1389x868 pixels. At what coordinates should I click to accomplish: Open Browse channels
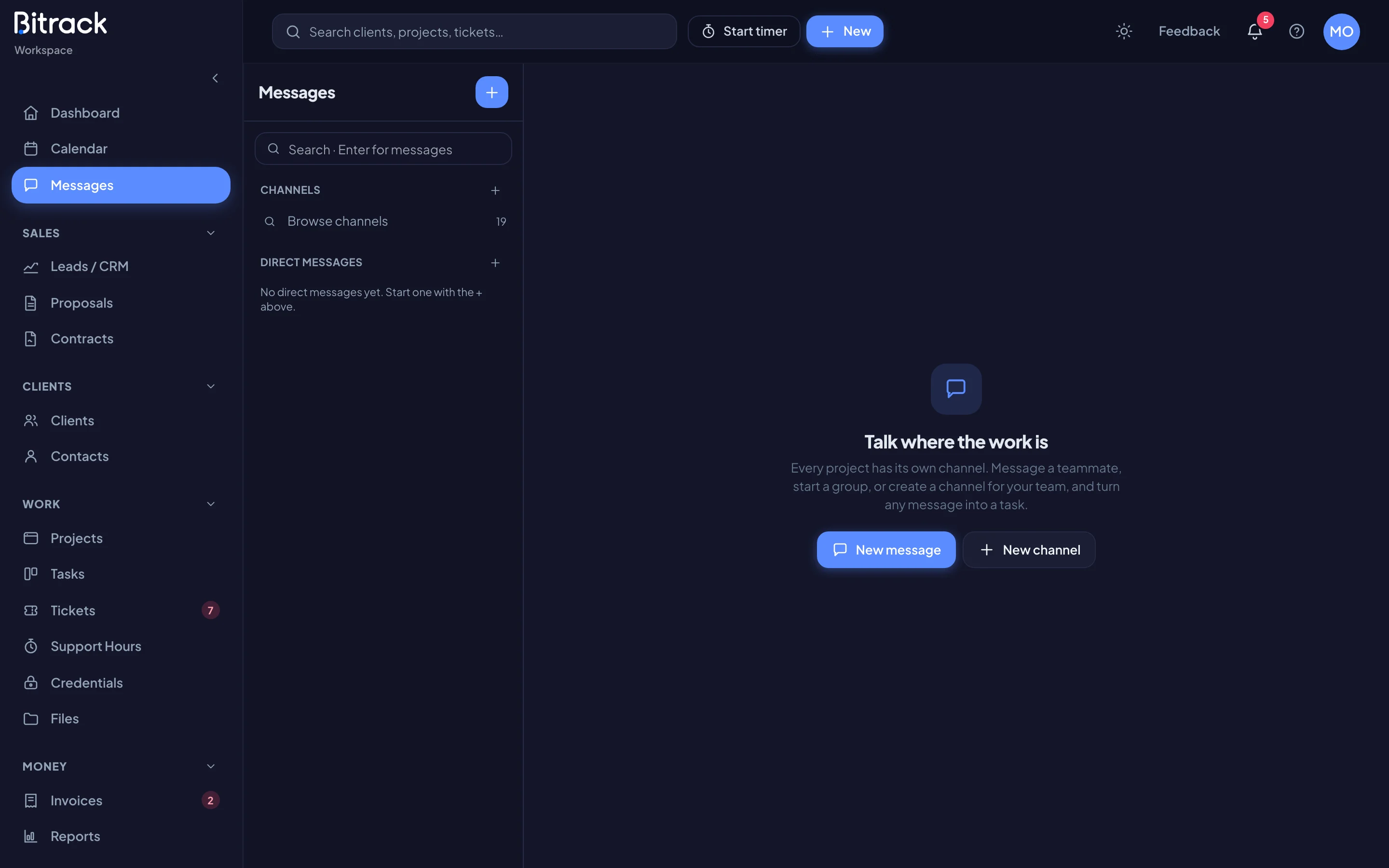point(383,222)
